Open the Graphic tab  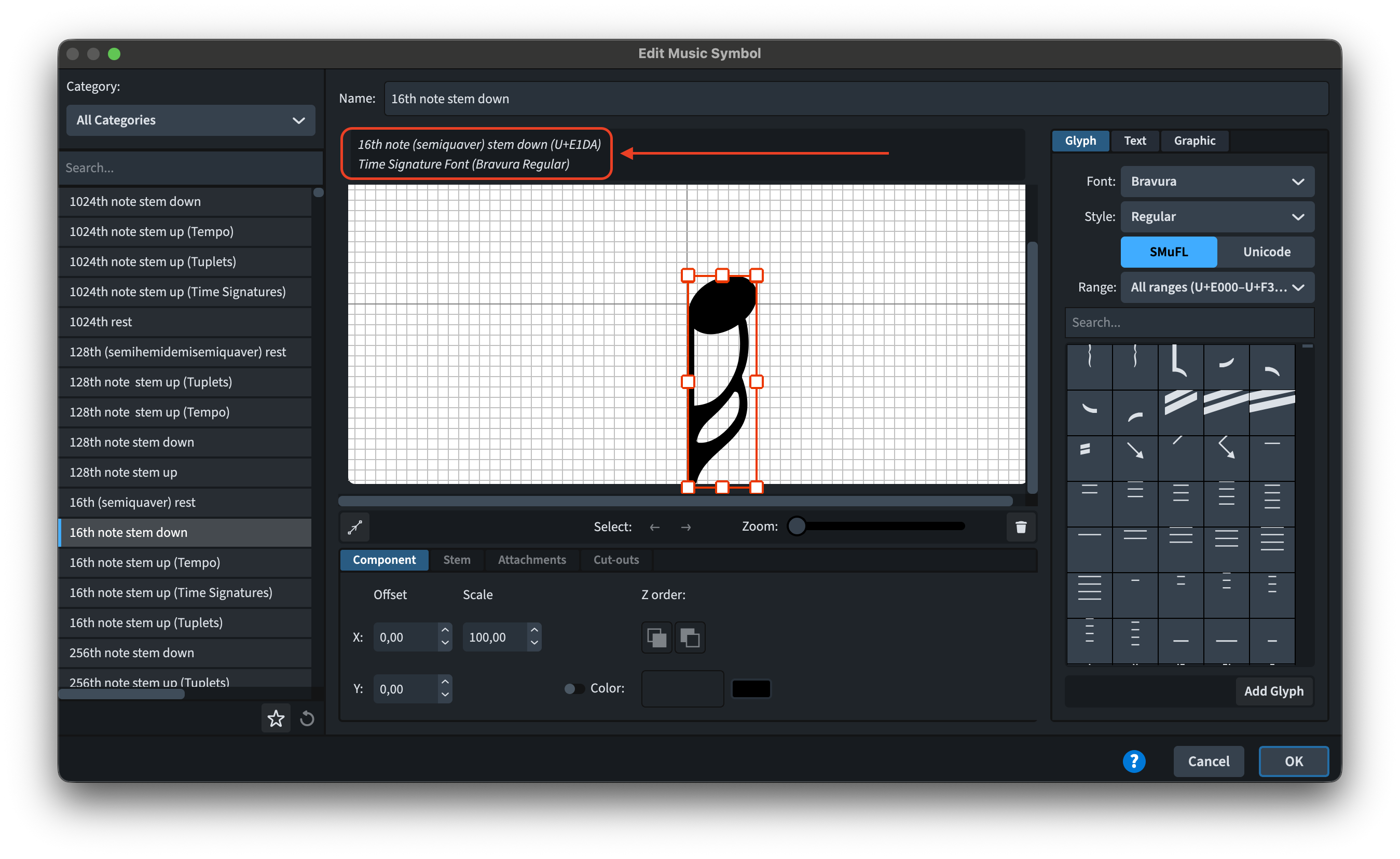(1195, 141)
